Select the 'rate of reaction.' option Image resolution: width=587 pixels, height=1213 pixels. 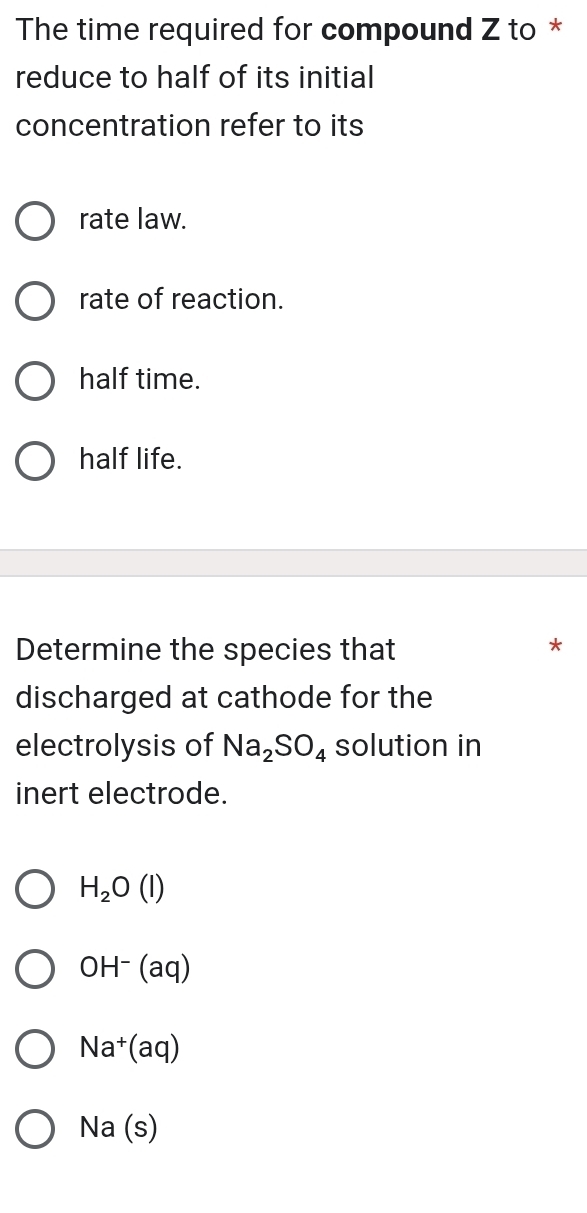(x=34, y=301)
